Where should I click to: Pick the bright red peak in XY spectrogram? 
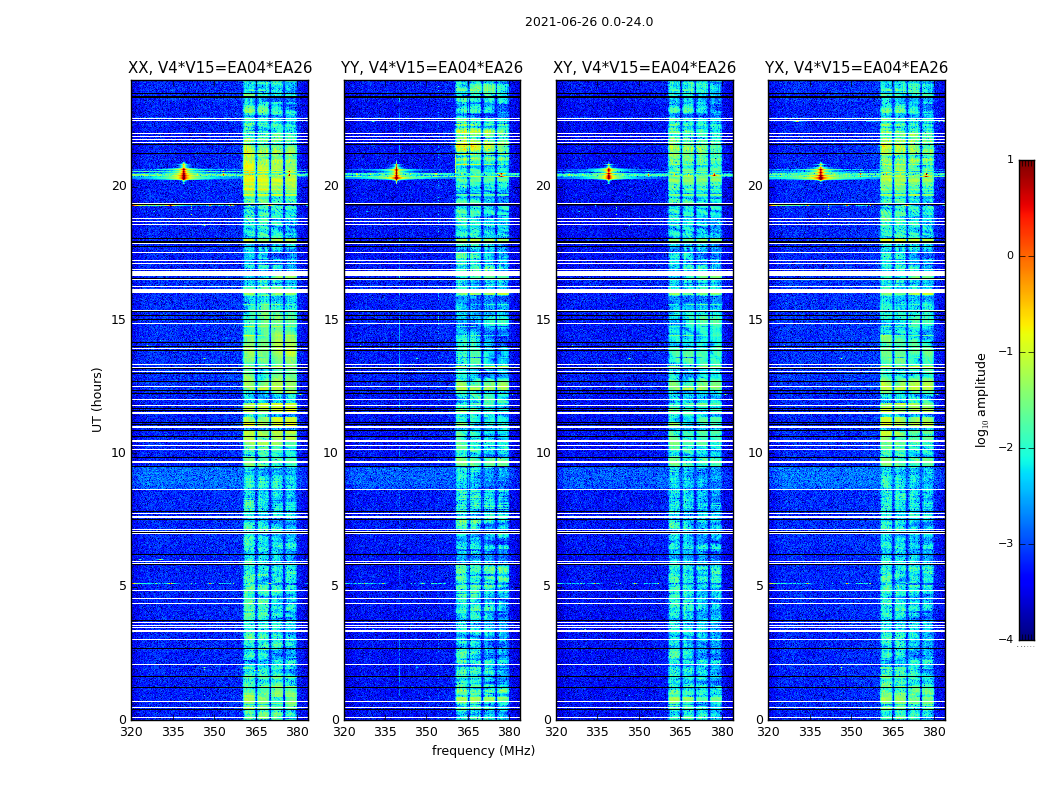coord(608,174)
